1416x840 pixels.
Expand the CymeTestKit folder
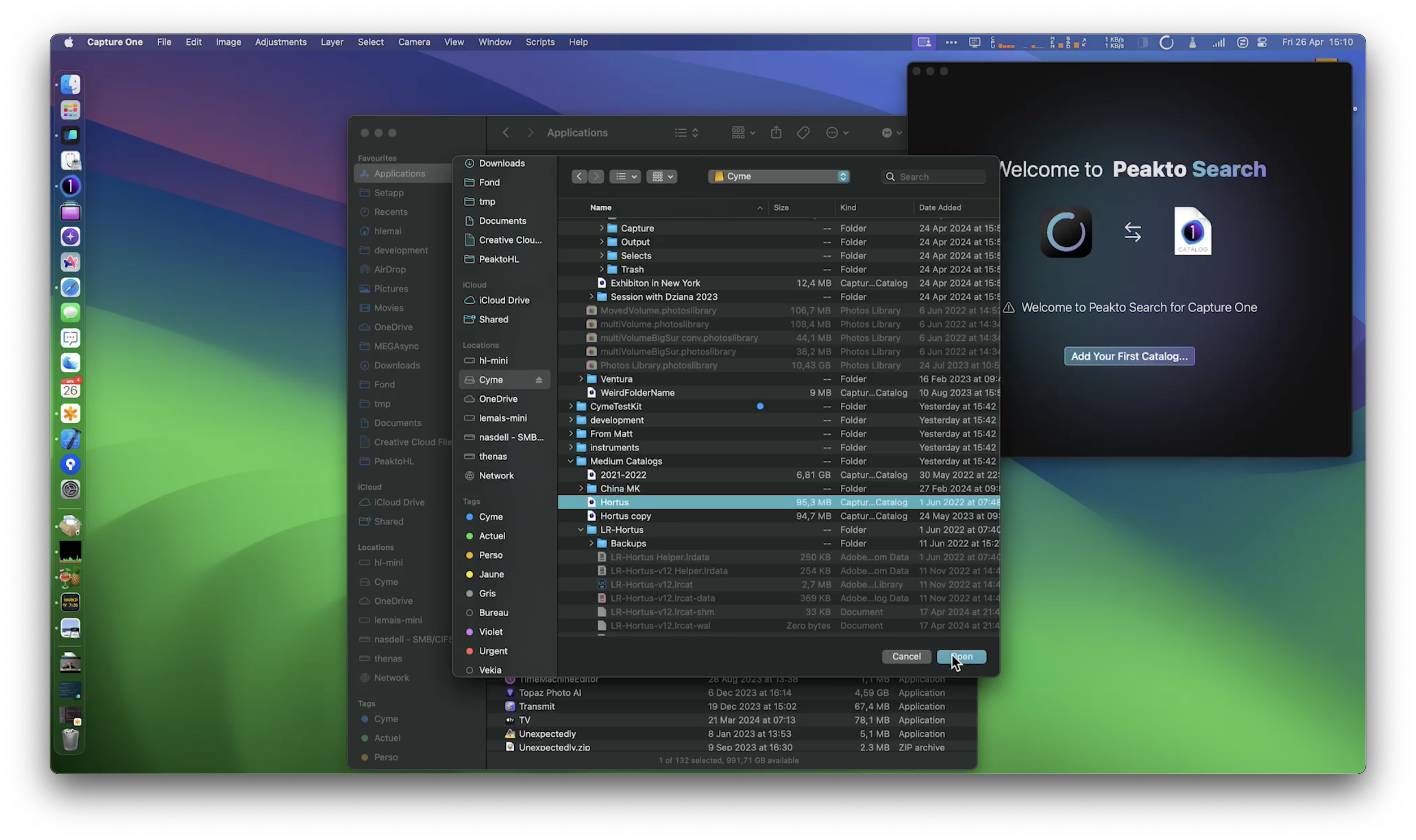[571, 407]
